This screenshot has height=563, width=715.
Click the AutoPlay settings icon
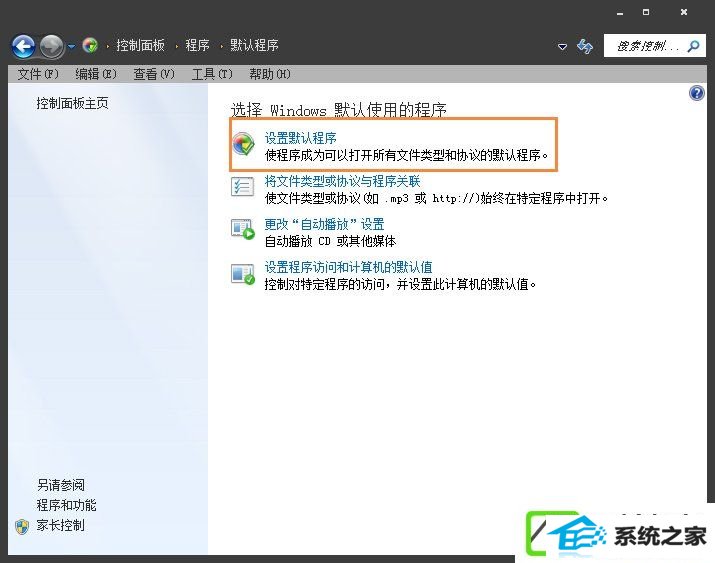pyautogui.click(x=243, y=229)
